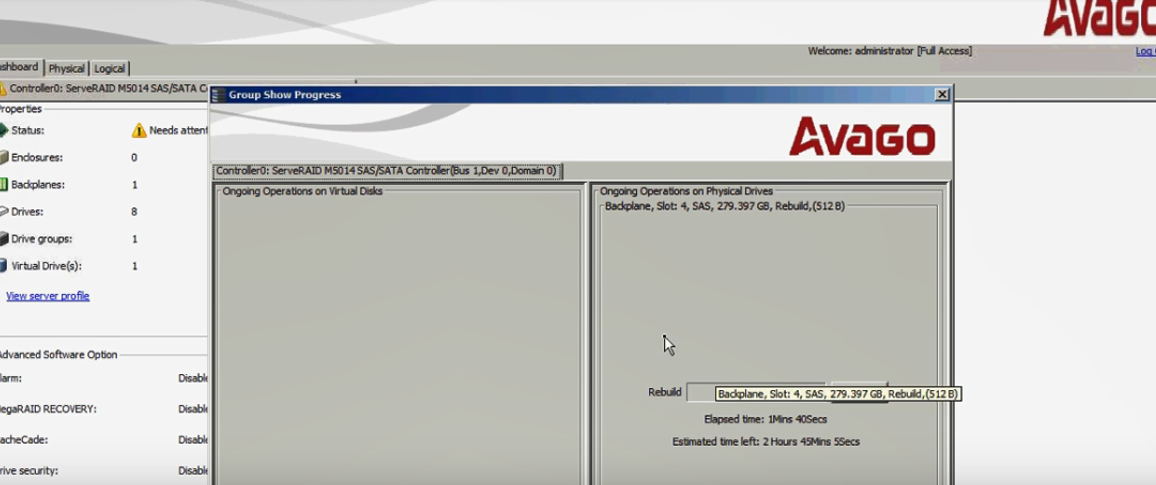
Task: Click the Controller0 ServeRAID header in the main window
Action: [108, 88]
